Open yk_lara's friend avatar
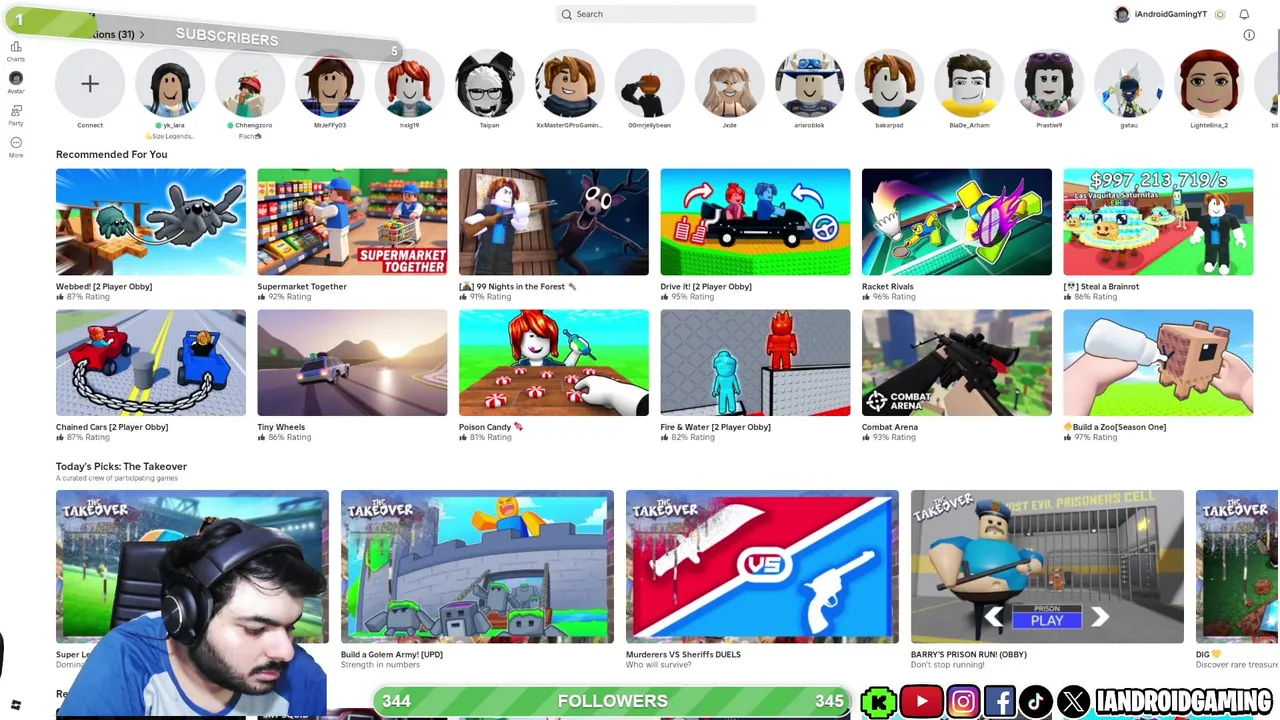The height and width of the screenshot is (720, 1280). coord(170,84)
